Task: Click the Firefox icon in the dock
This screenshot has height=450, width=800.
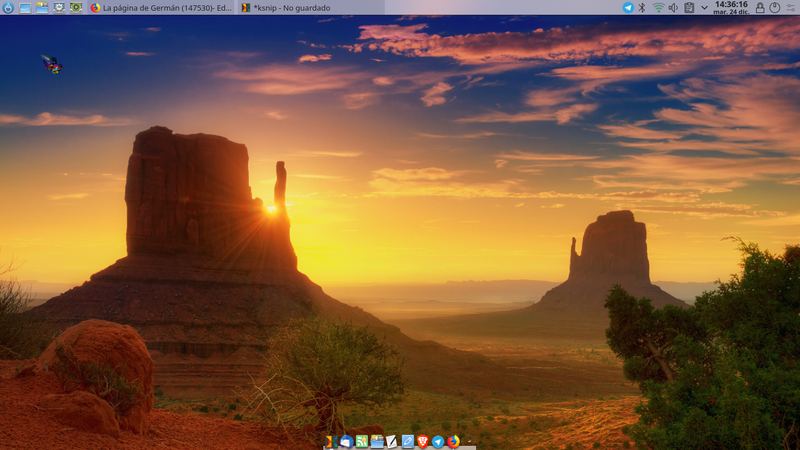Action: [453, 441]
